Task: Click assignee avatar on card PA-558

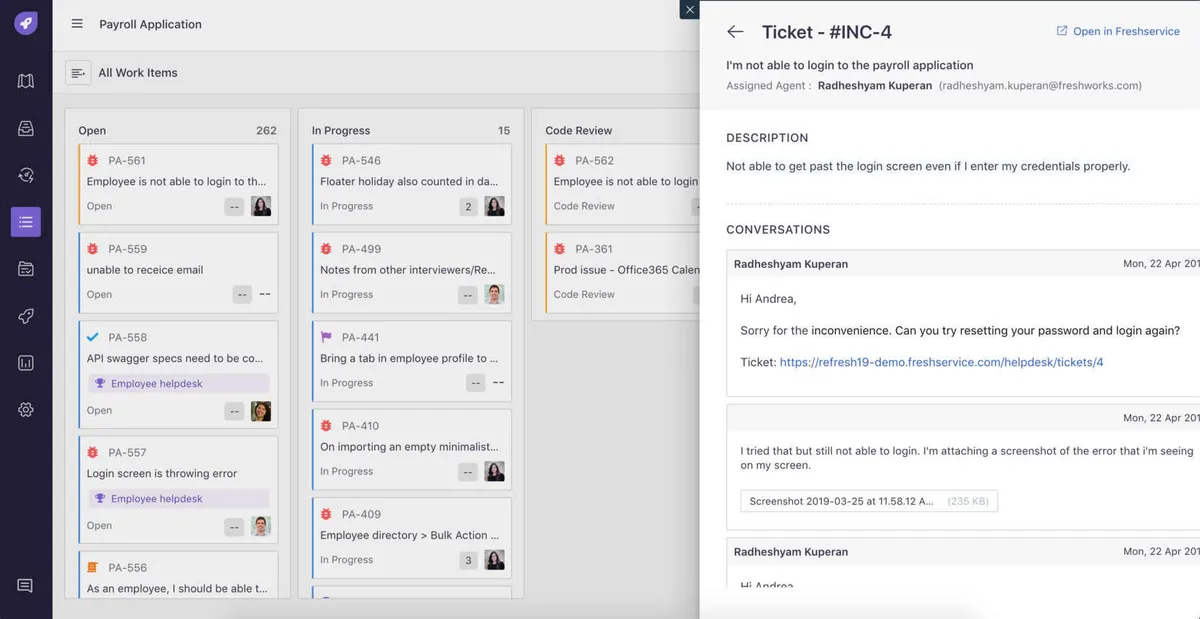Action: 261,411
